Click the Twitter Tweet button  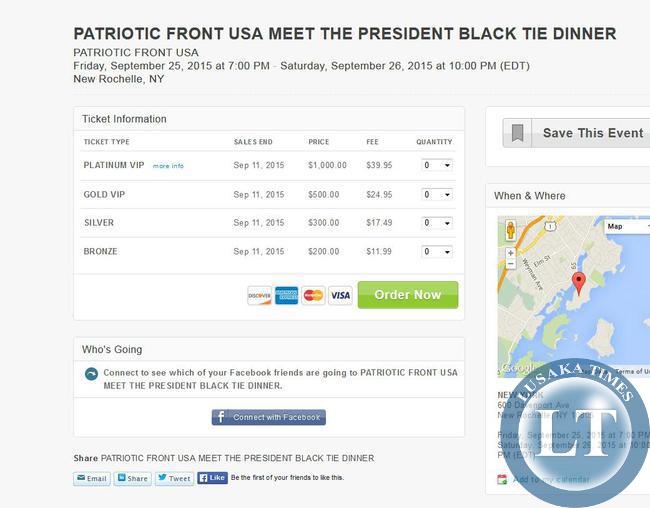[175, 479]
